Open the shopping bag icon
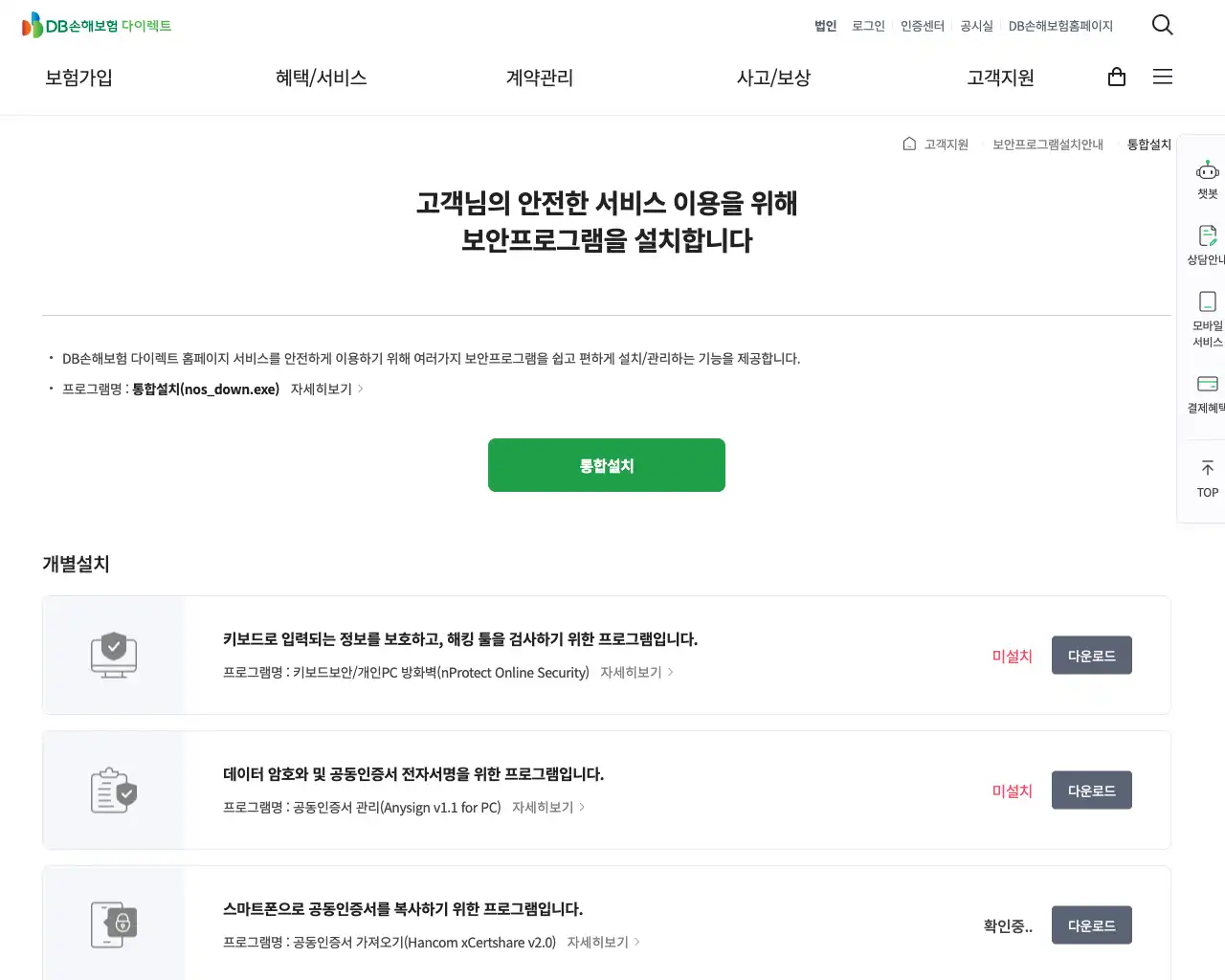1225x980 pixels. 1116,78
